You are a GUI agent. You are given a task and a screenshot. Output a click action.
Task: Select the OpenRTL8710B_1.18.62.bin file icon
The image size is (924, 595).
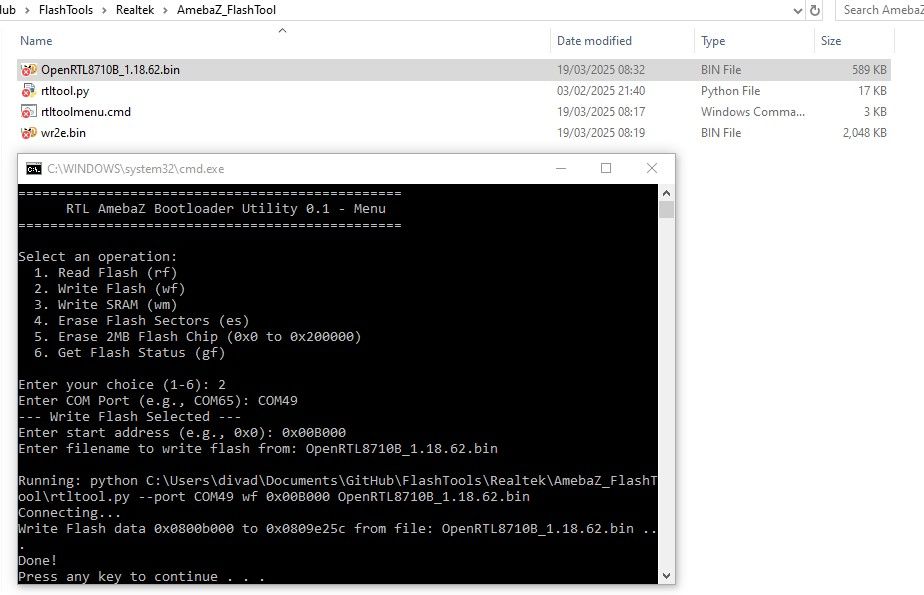pos(29,70)
